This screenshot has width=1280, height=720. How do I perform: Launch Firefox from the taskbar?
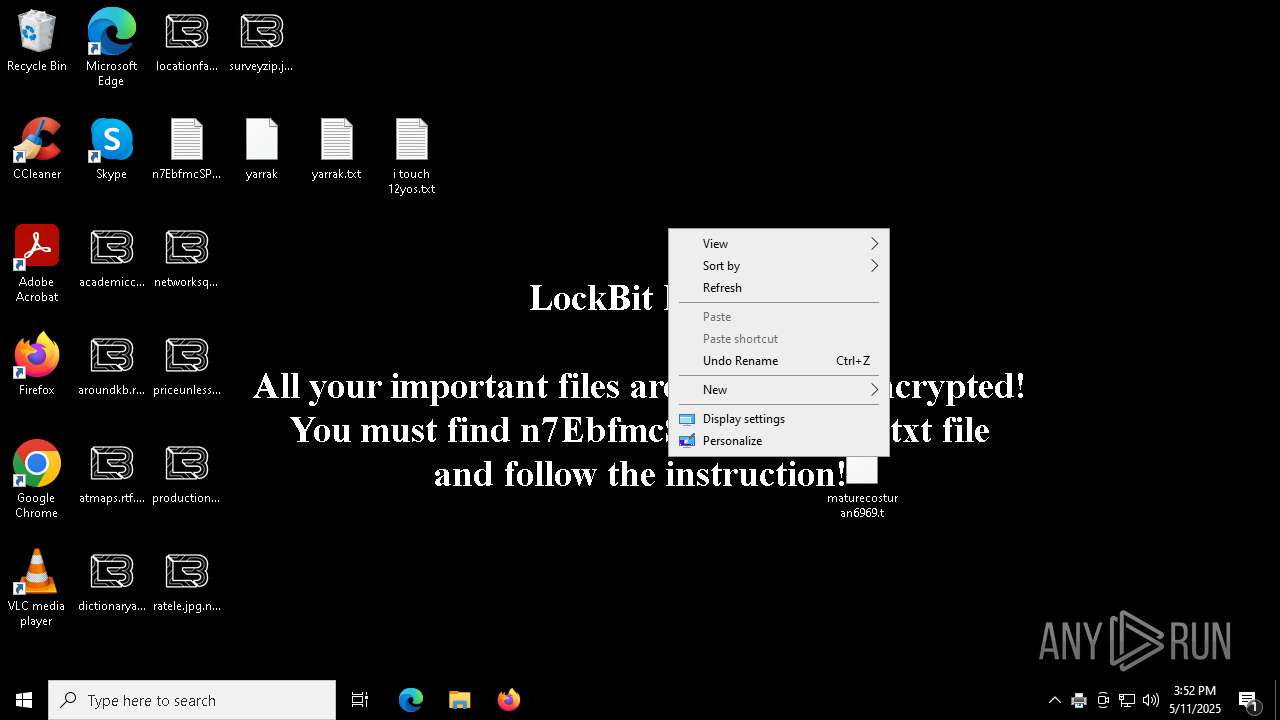tap(508, 700)
